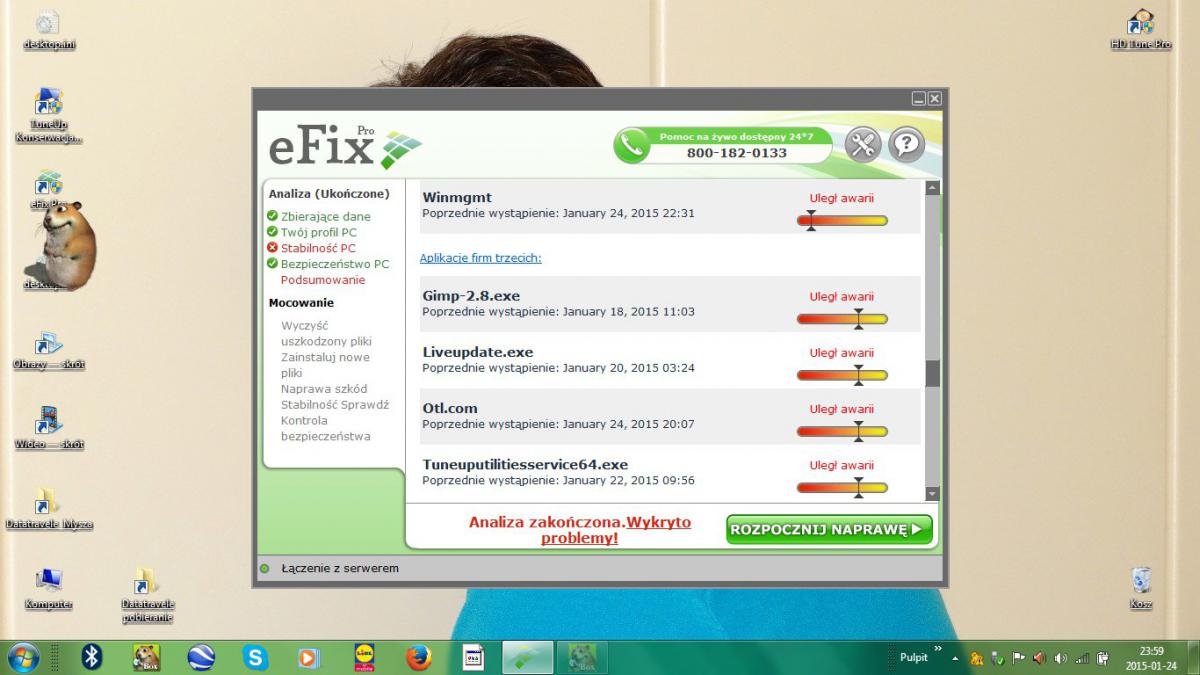Screen dimensions: 1200x675
Task: Select the Otl.com crash entry
Action: coord(669,416)
